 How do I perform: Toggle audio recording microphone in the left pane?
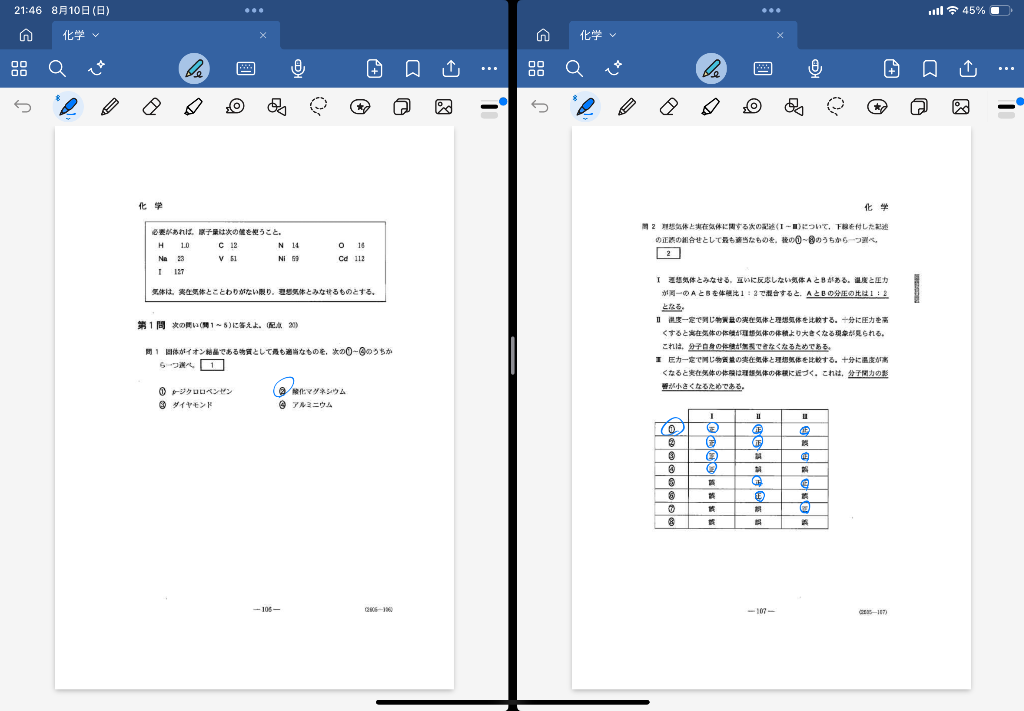coord(297,69)
